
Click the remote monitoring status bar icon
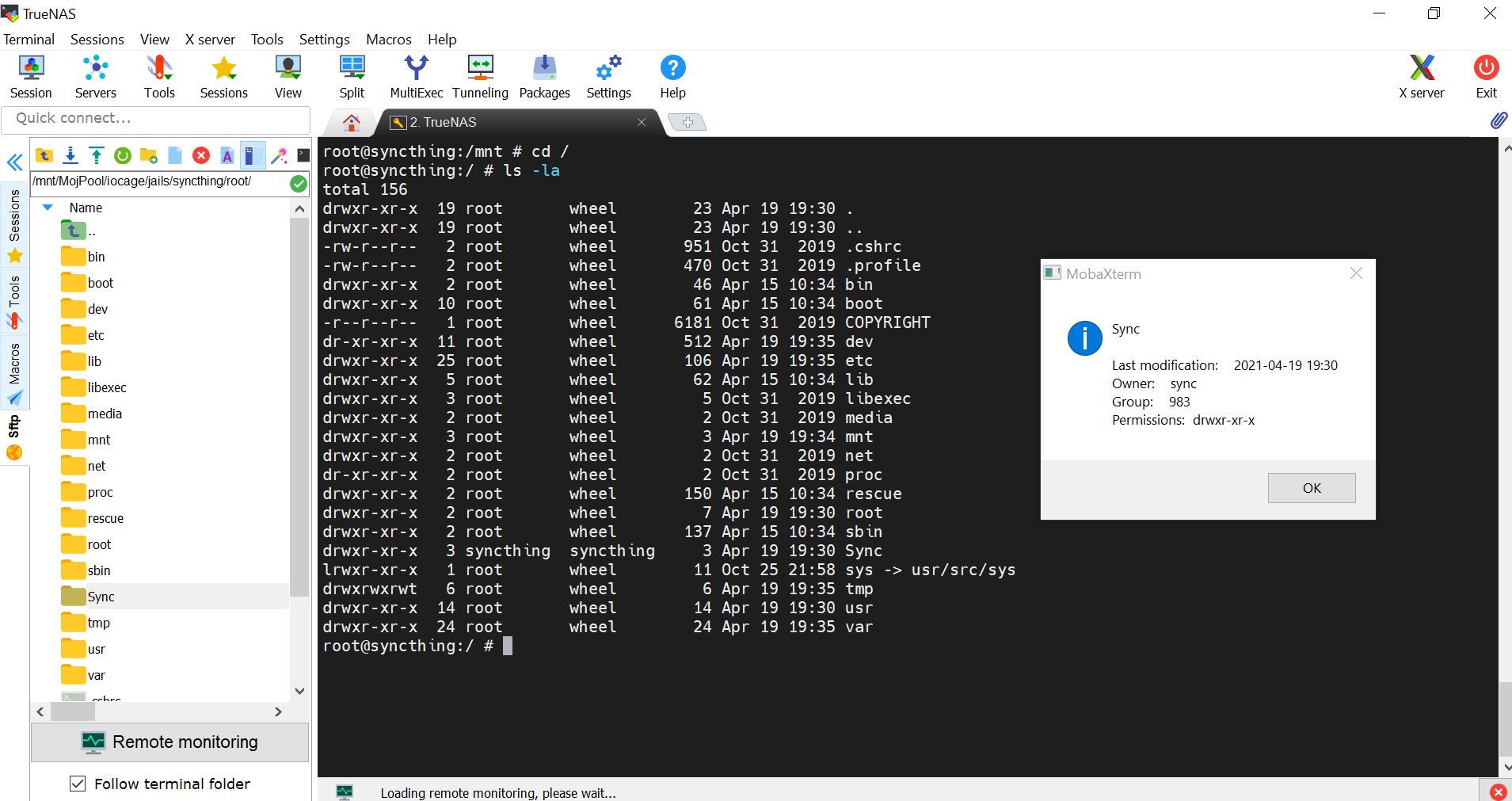345,791
